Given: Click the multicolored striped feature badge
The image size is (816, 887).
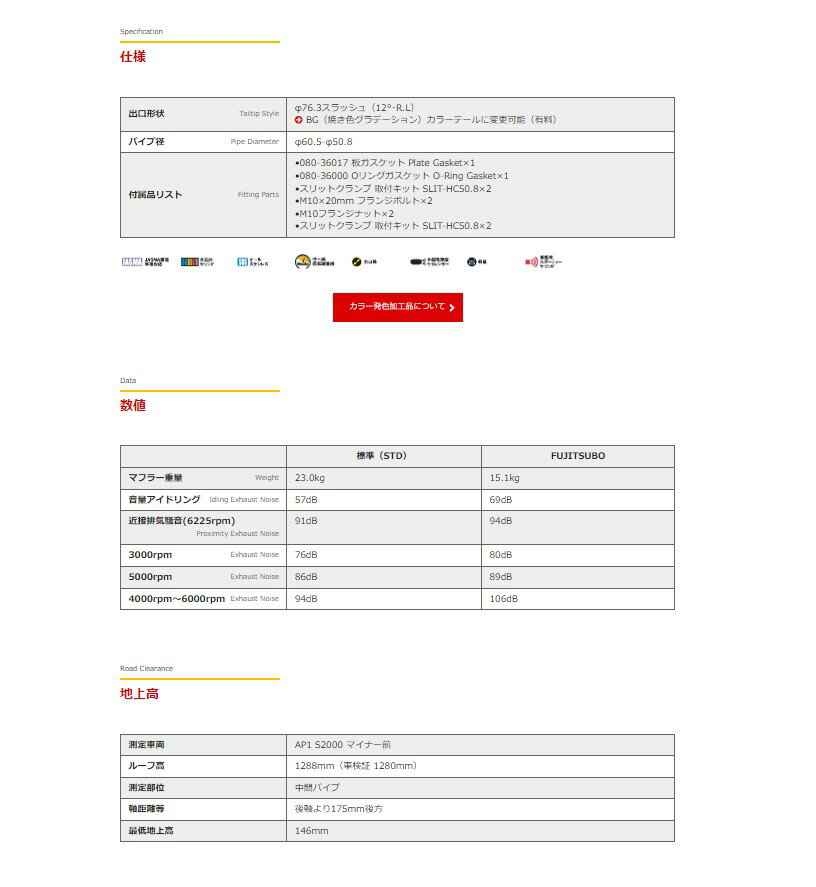Looking at the screenshot, I should (189, 262).
